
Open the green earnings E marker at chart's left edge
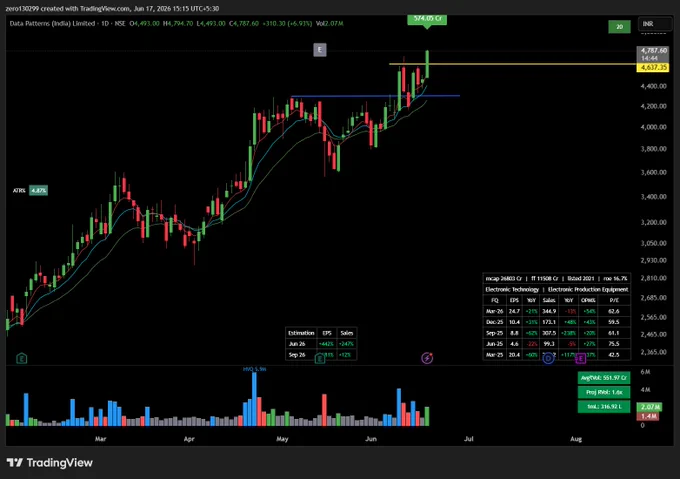pos(22,358)
